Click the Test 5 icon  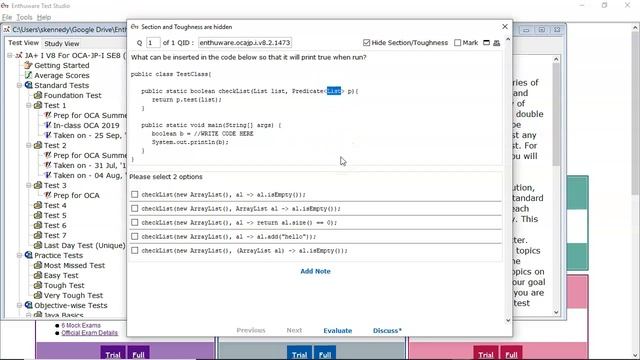click(38, 215)
